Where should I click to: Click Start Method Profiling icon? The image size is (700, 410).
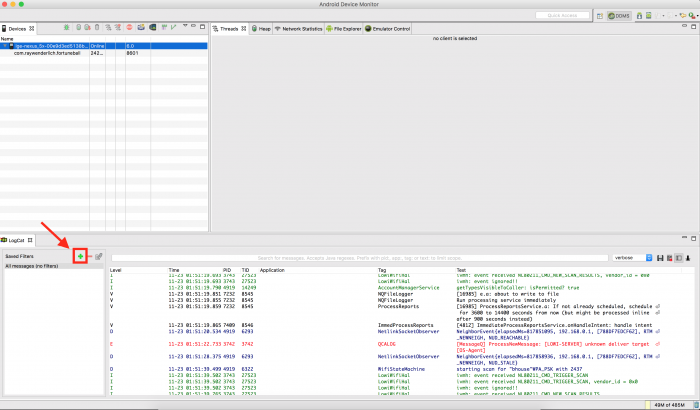(118, 28)
